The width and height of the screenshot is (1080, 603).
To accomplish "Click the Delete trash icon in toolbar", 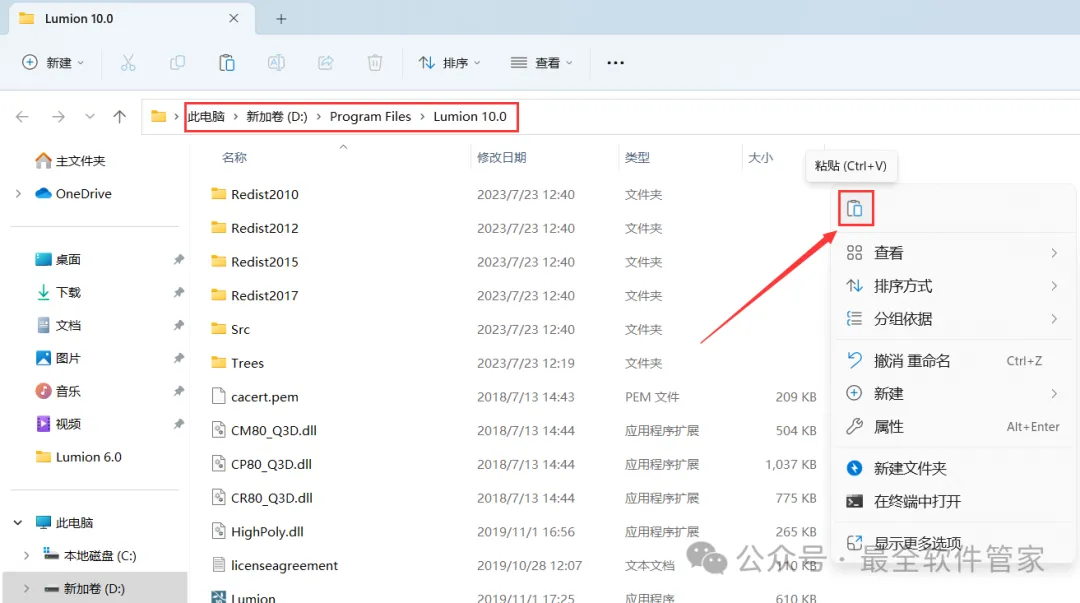I will tap(375, 63).
